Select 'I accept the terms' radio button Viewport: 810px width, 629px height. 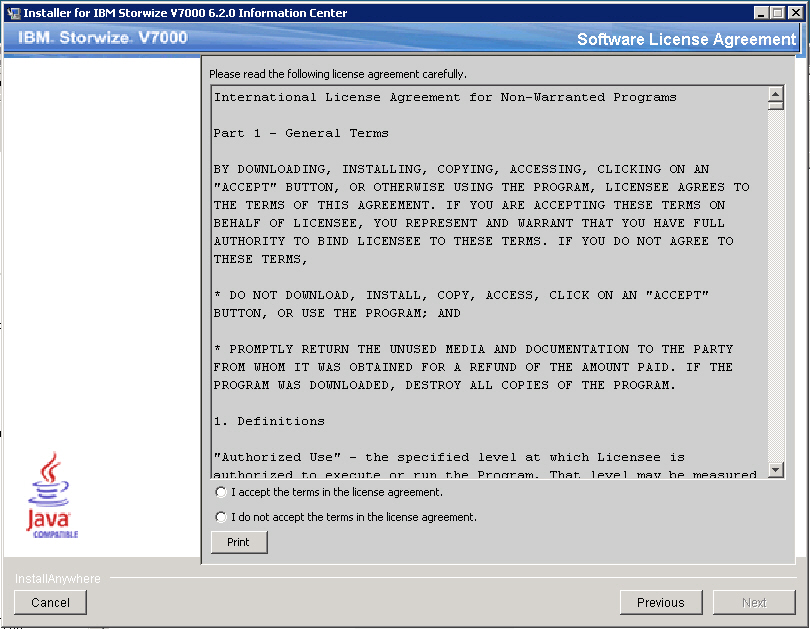click(221, 492)
